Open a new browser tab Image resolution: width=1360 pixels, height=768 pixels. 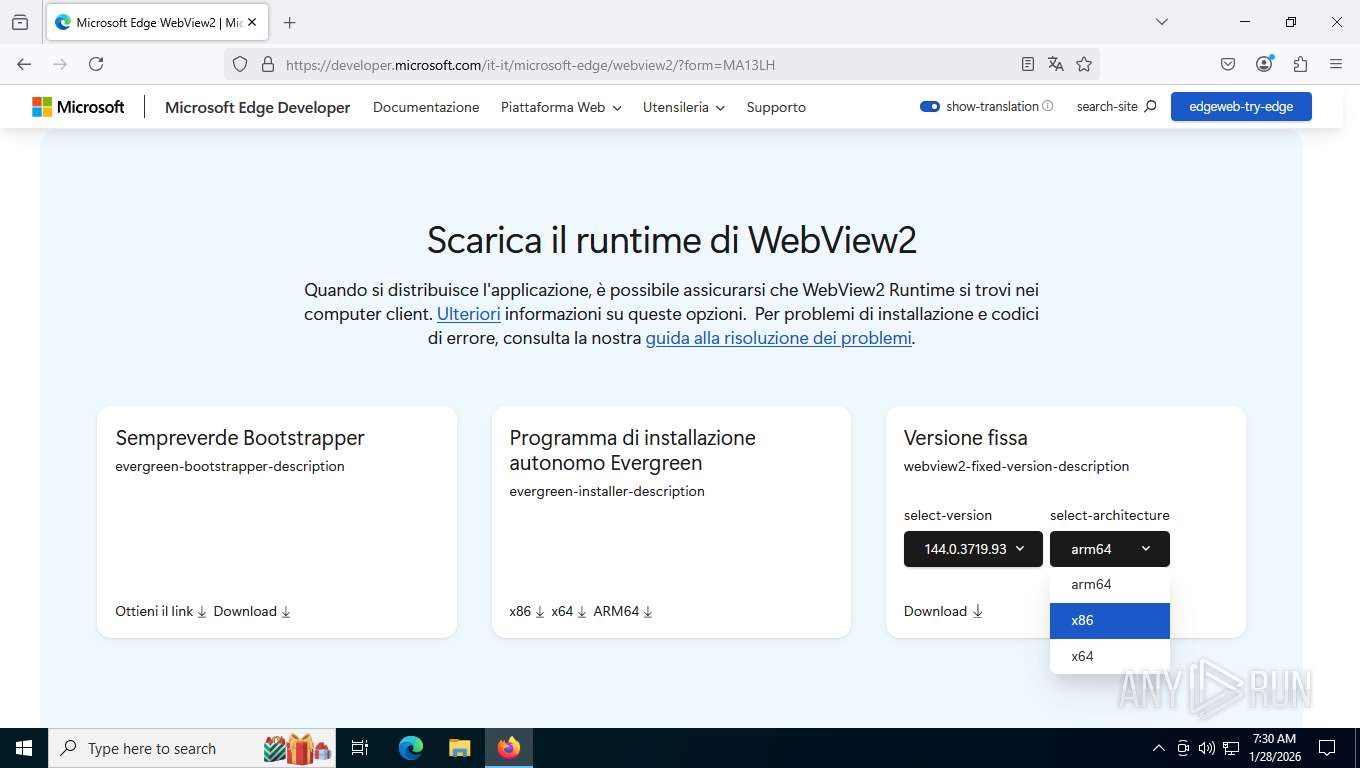click(289, 22)
